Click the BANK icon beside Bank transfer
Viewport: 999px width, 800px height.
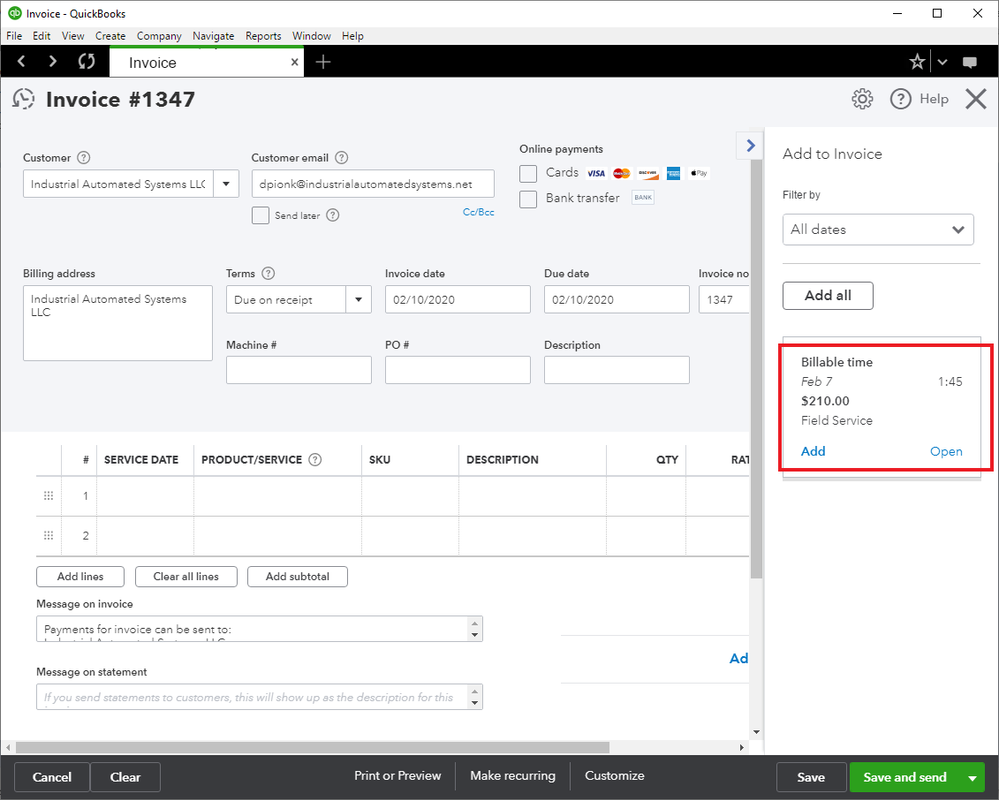pos(643,197)
